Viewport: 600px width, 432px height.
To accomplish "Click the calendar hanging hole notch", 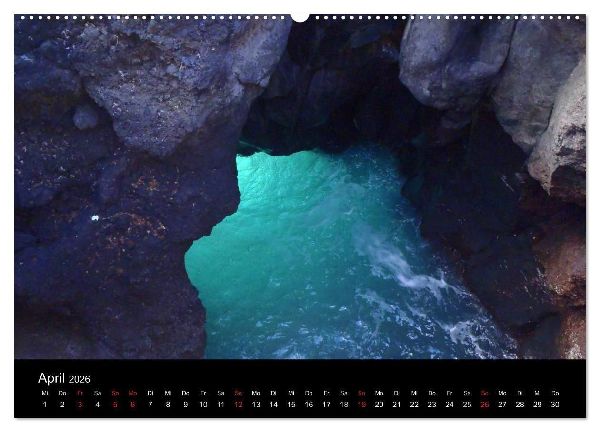I will (x=300, y=18).
